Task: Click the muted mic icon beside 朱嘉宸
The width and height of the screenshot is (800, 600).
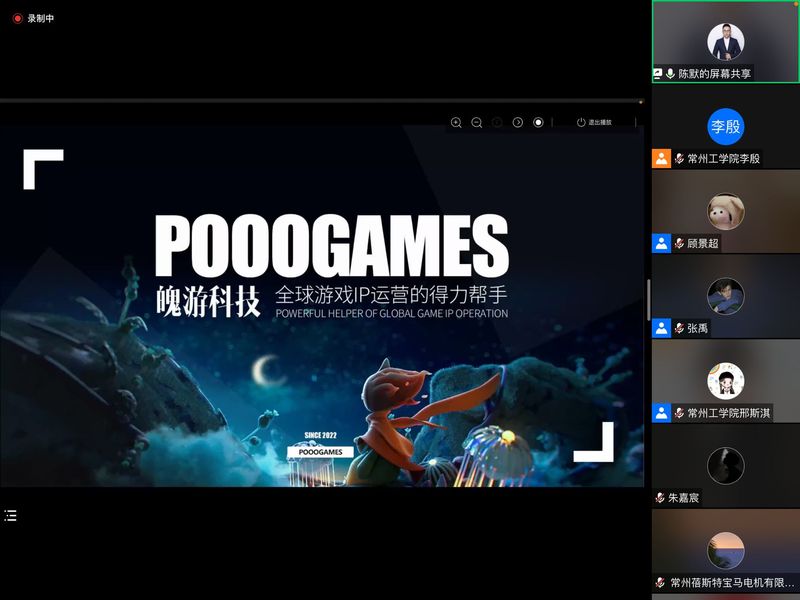Action: click(660, 497)
